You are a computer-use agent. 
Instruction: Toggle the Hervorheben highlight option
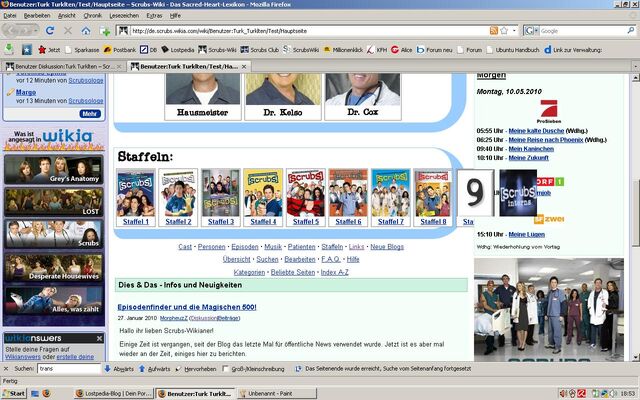click(196, 369)
